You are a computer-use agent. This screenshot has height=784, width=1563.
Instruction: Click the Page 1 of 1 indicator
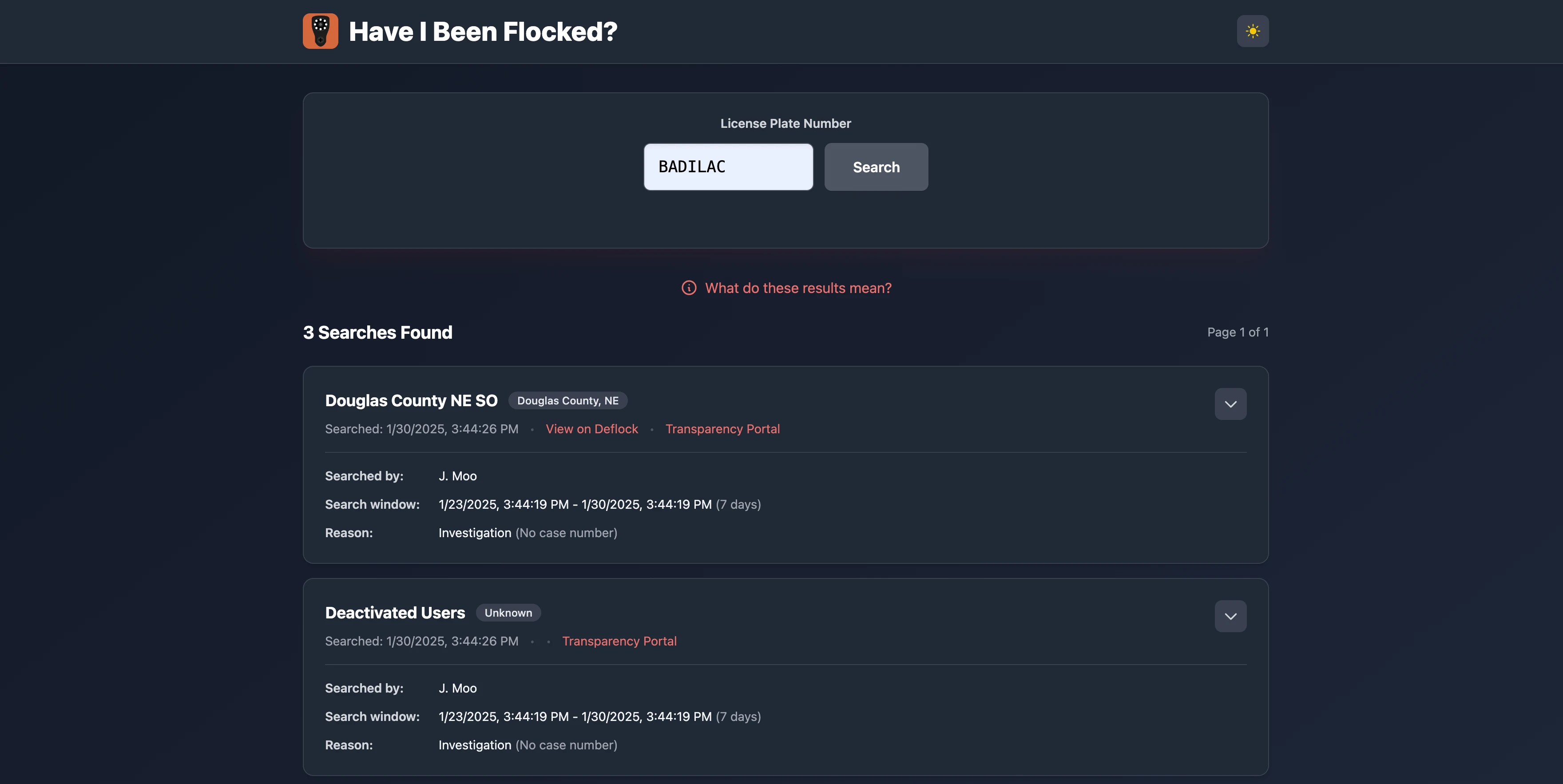[1238, 332]
